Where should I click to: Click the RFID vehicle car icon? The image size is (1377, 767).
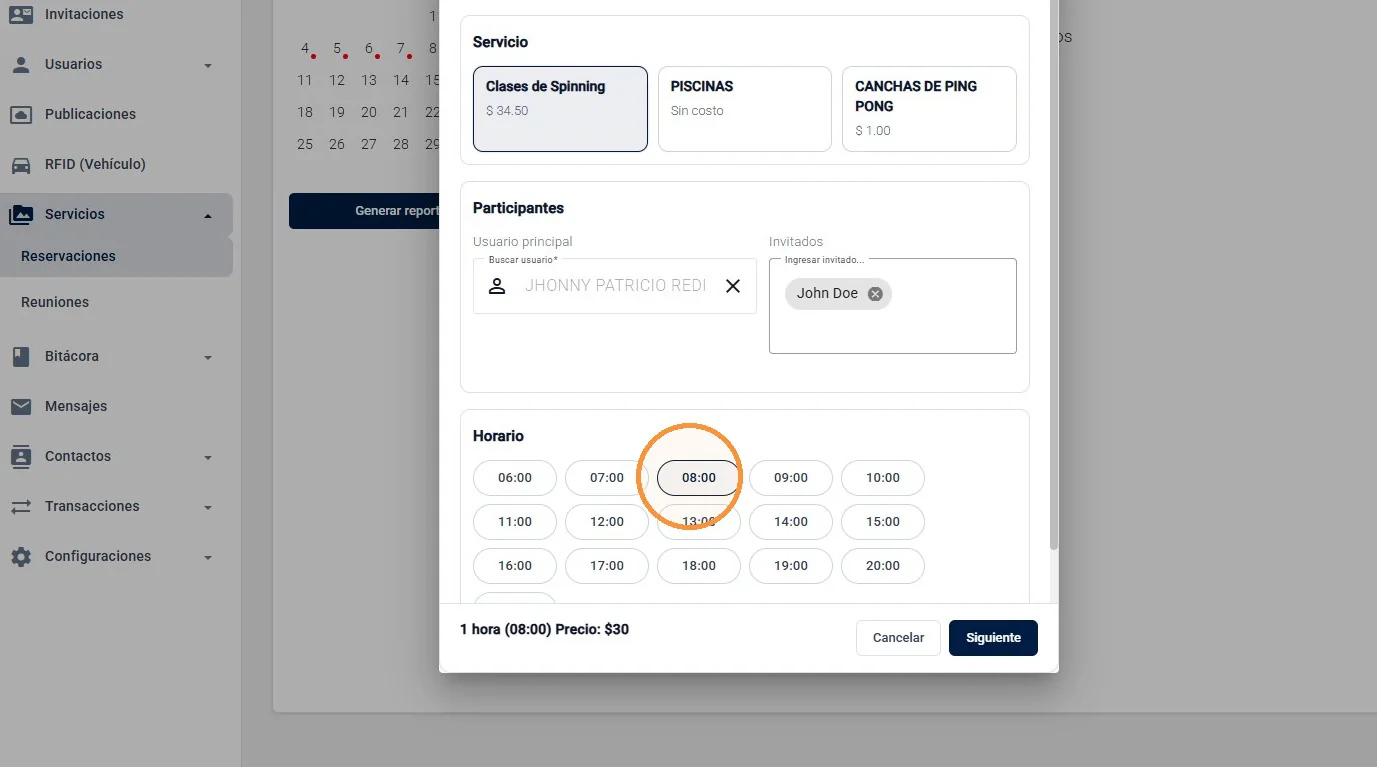(21, 164)
